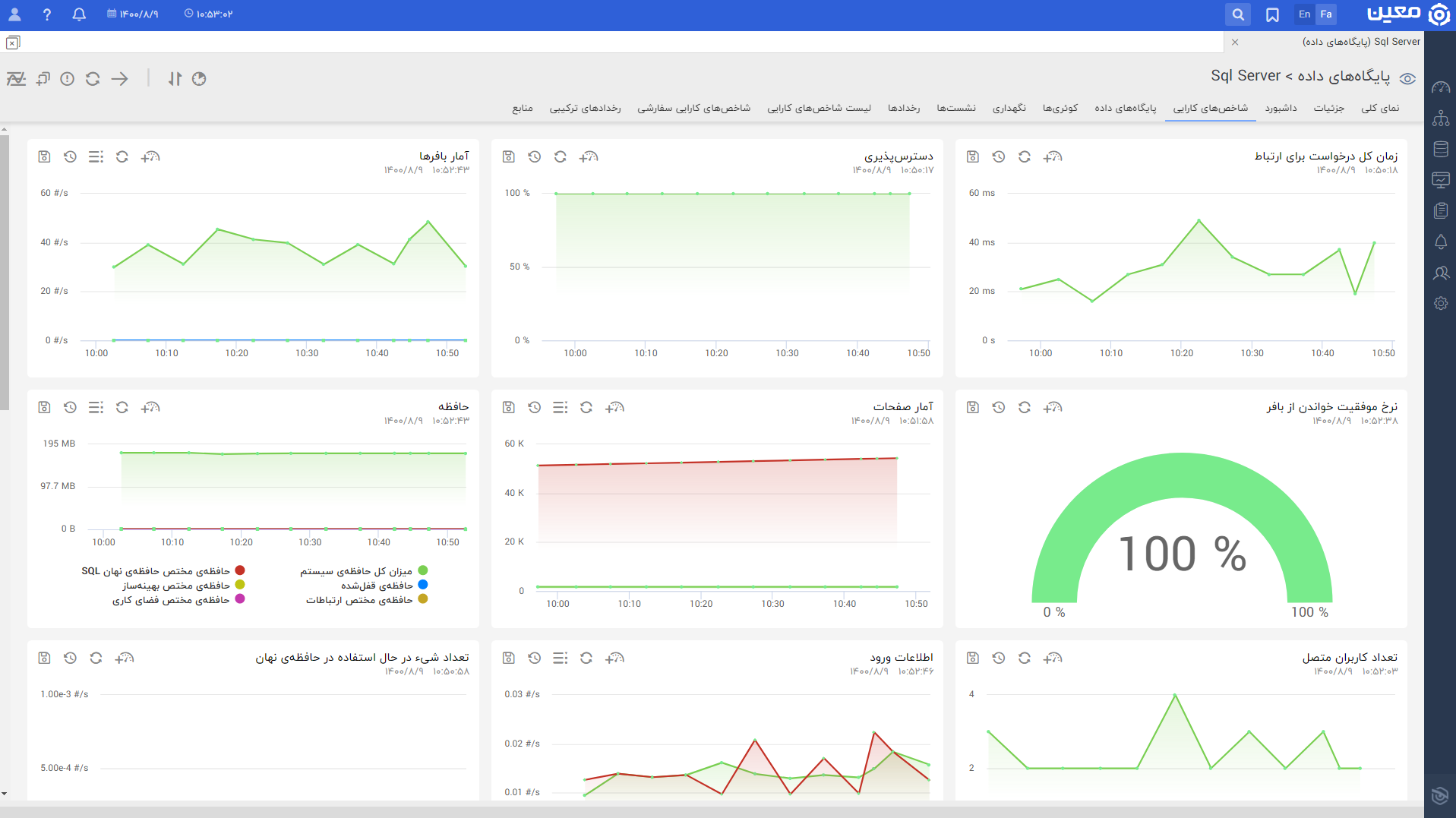
Task: Open history for اطلاعات ورود chart
Action: pos(535,658)
